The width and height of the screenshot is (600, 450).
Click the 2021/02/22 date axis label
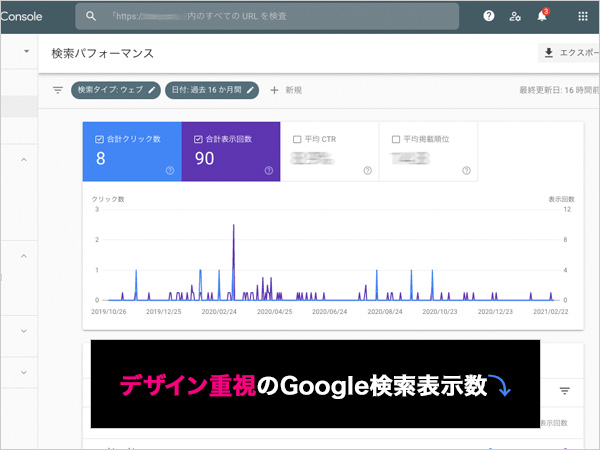[551, 311]
